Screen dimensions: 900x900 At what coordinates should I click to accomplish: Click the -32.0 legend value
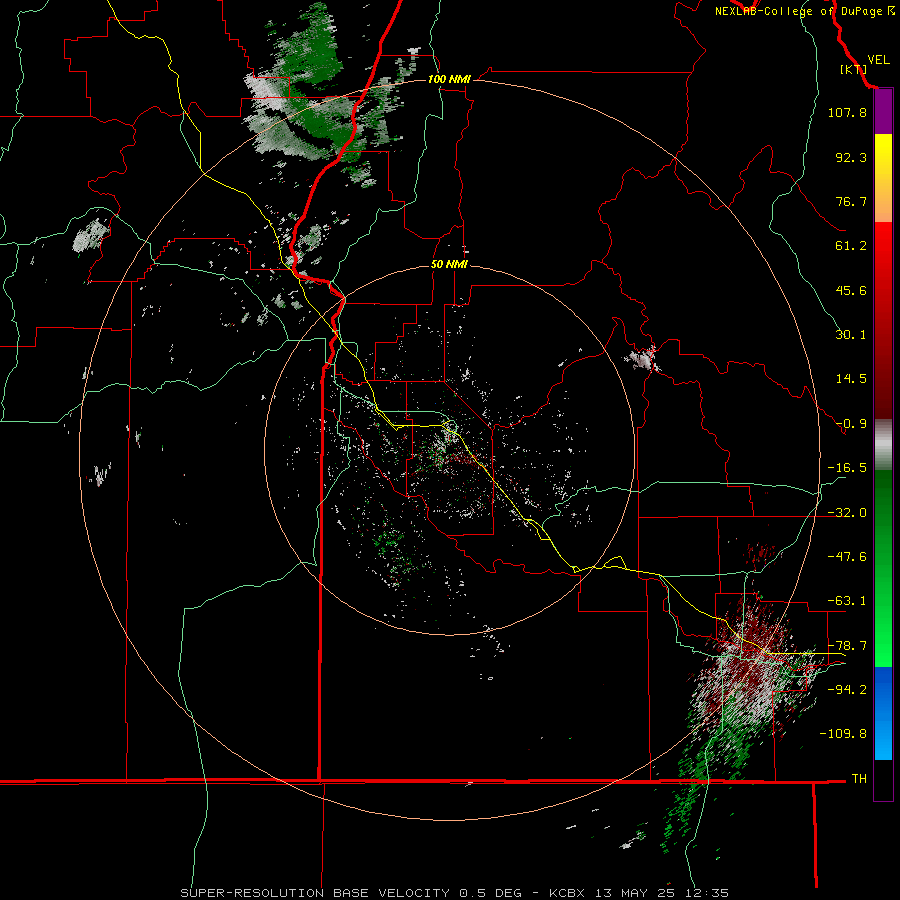[x=847, y=512]
